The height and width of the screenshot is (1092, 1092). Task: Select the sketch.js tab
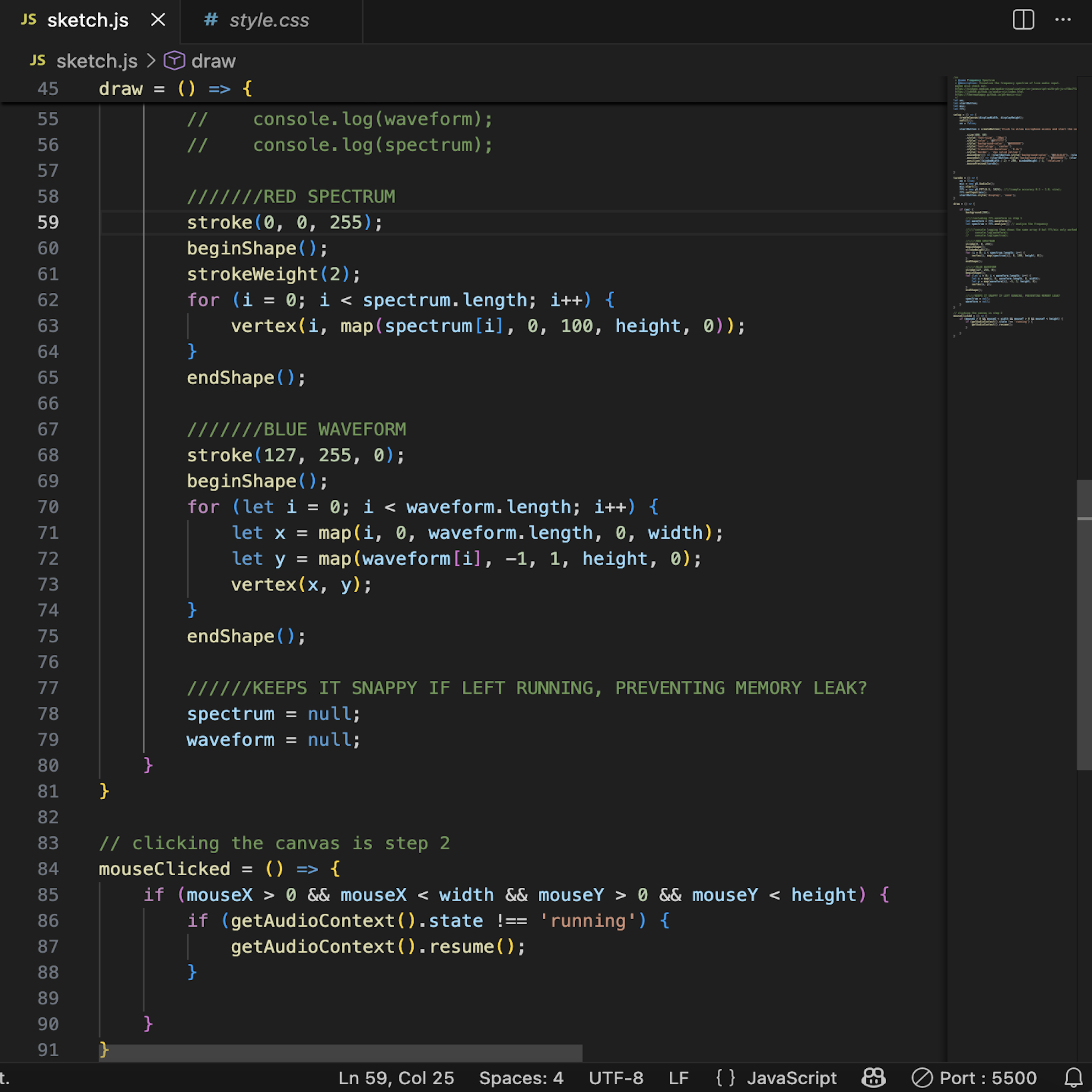click(88, 21)
